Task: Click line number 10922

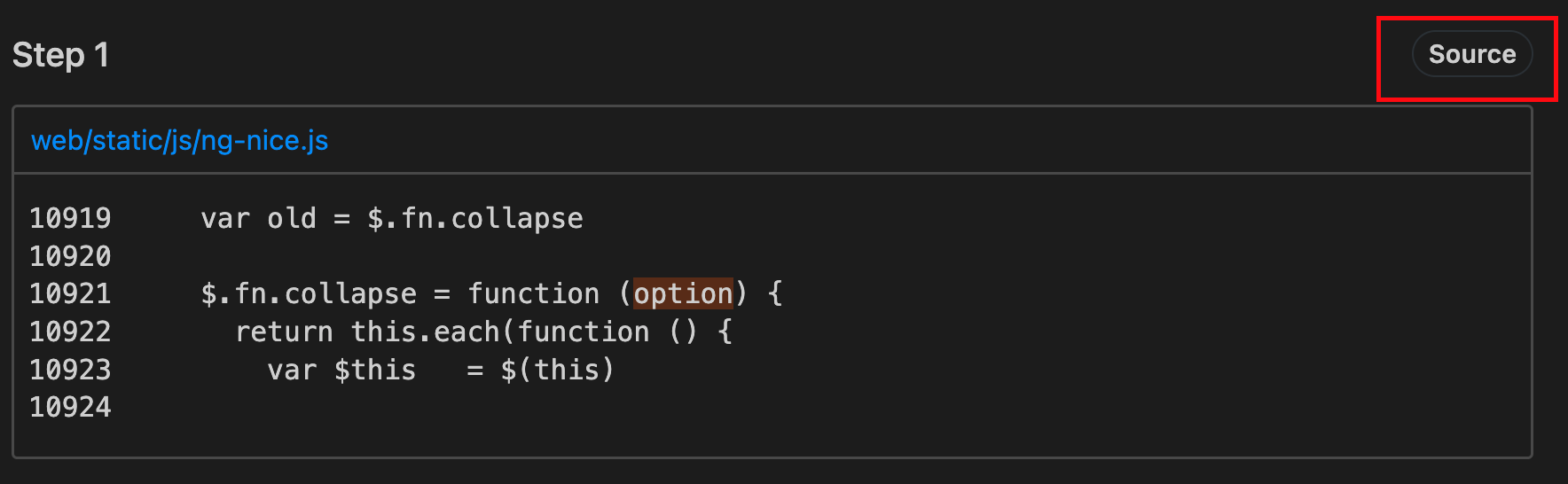Action: [70, 332]
